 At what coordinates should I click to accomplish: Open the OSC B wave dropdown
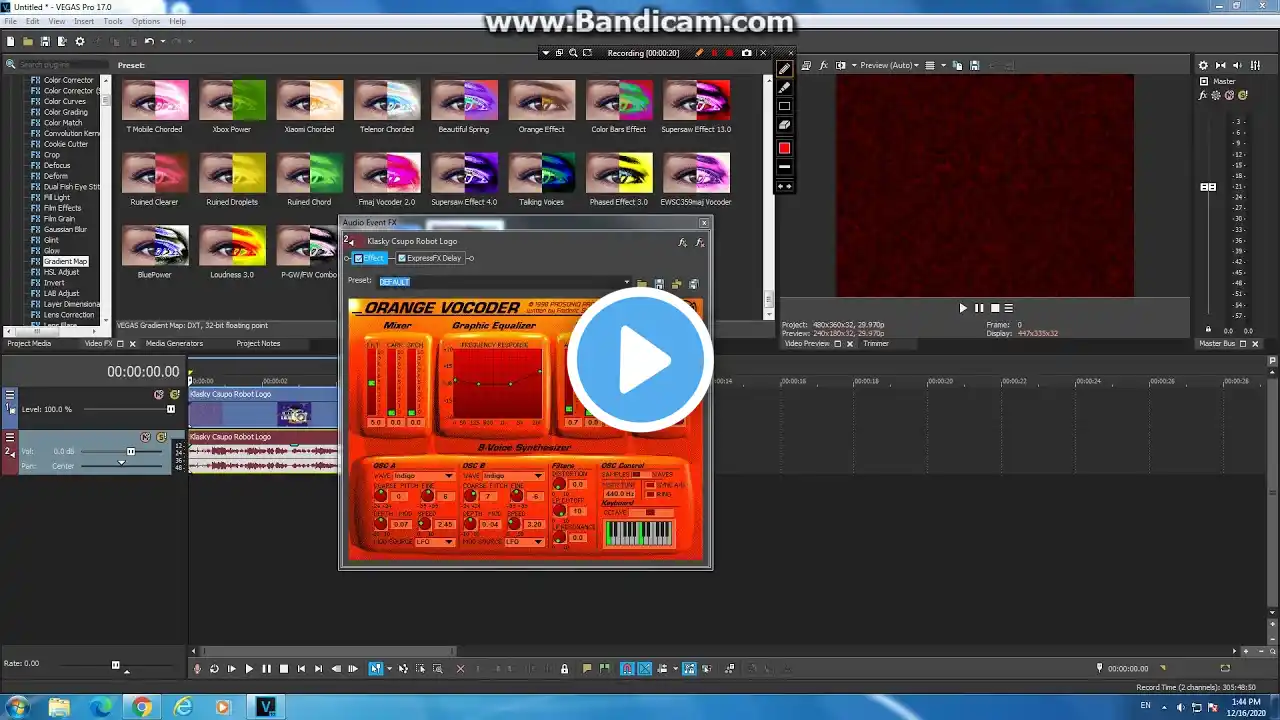[x=538, y=476]
